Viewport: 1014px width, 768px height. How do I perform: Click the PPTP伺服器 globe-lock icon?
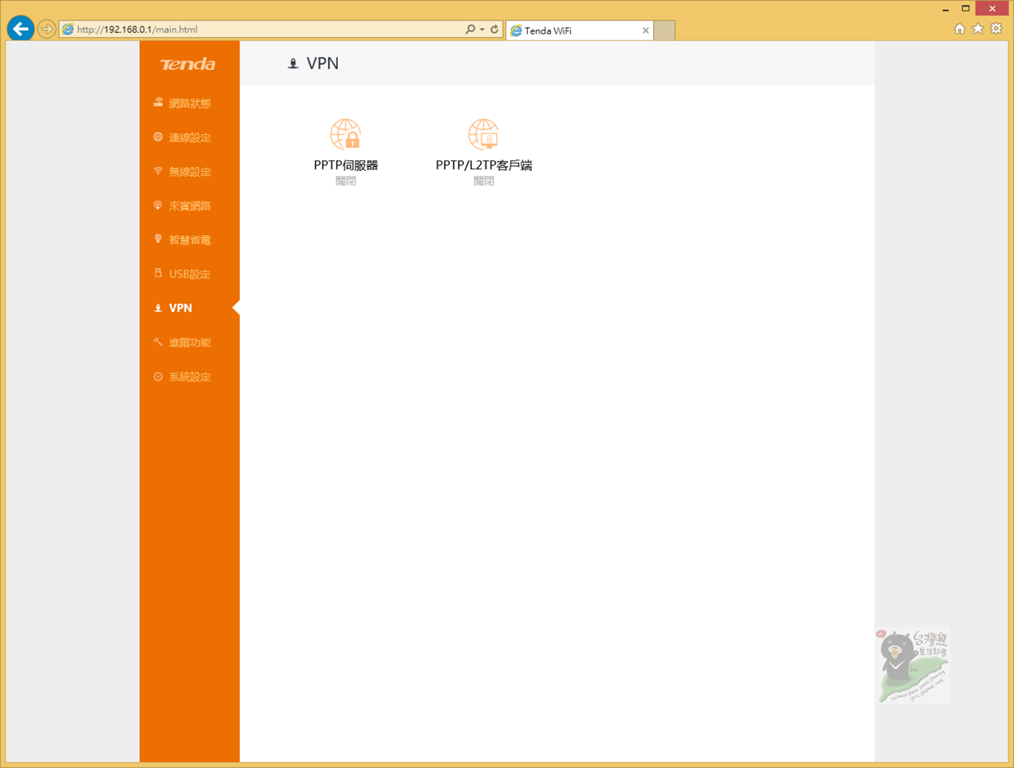pyautogui.click(x=345, y=134)
